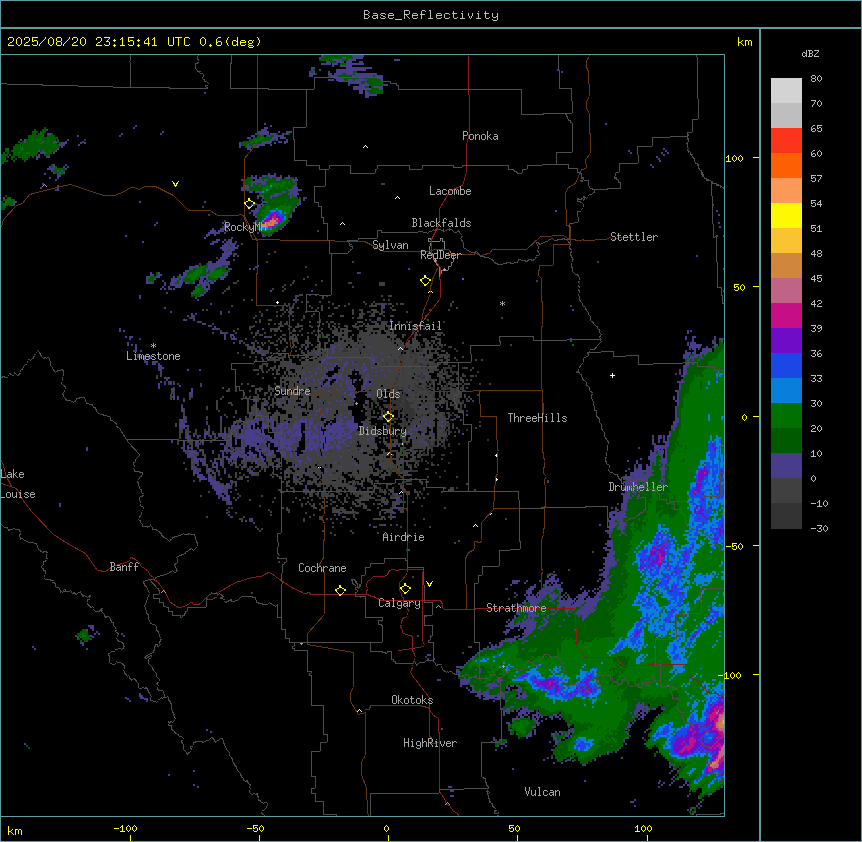Viewport: 862px width, 842px height.
Task: Click the yellow diamond marker south of RedDeer
Action: coord(425,281)
